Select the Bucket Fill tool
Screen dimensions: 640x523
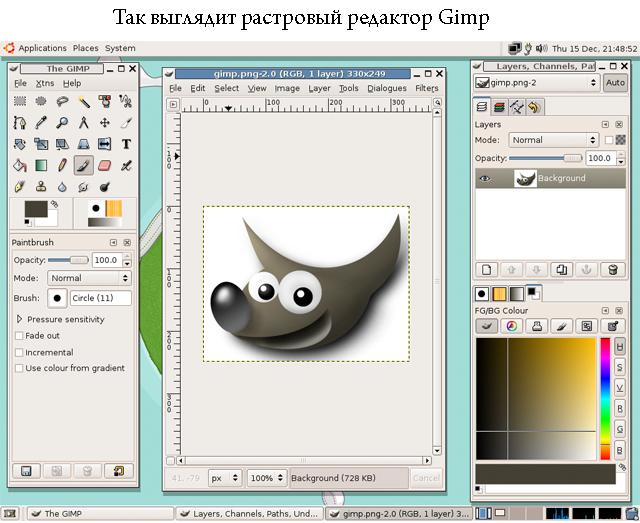[x=20, y=165]
